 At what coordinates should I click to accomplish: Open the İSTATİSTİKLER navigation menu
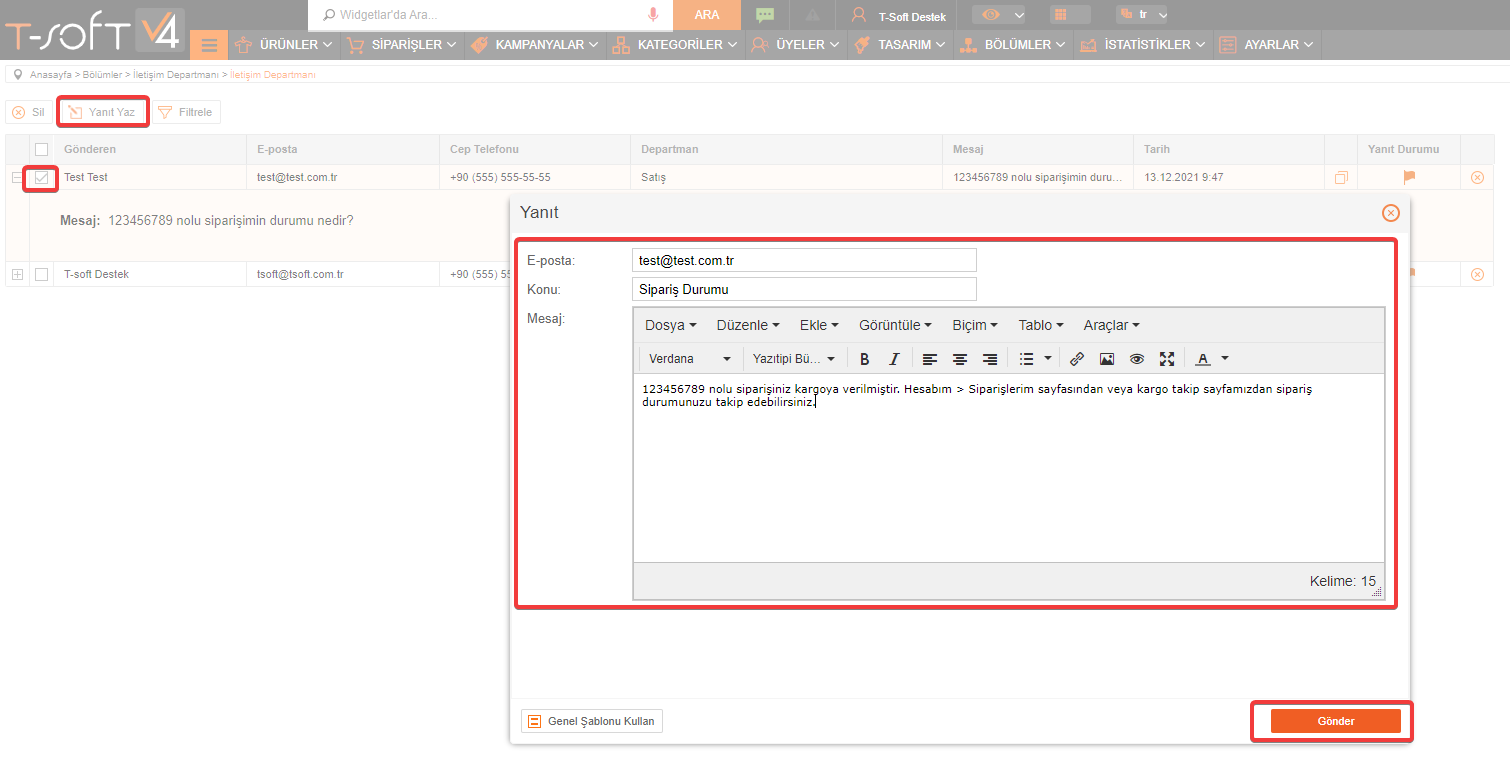[1142, 45]
